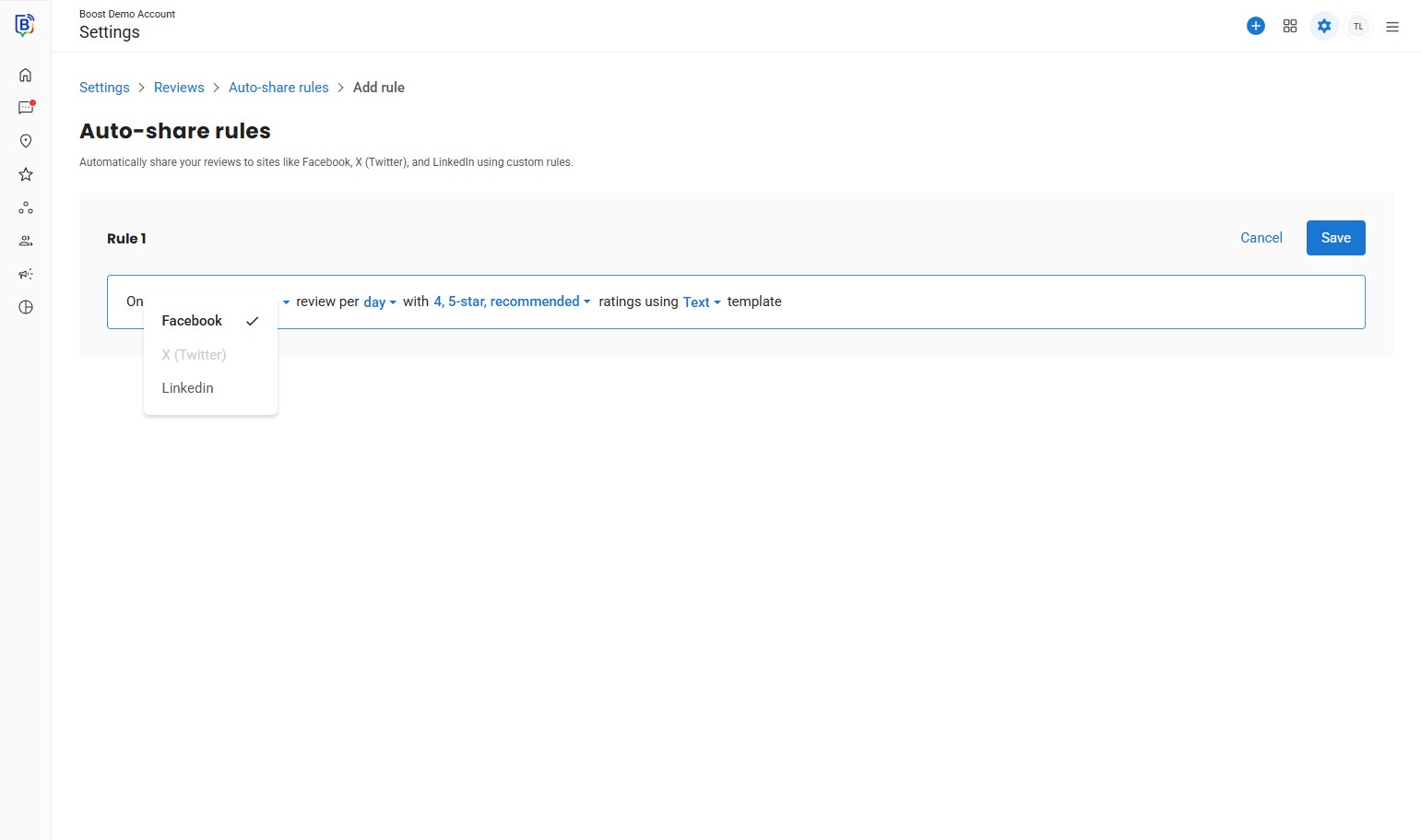The image size is (1421, 840).
Task: Open the Inbox messages icon with red dot
Action: click(x=26, y=108)
